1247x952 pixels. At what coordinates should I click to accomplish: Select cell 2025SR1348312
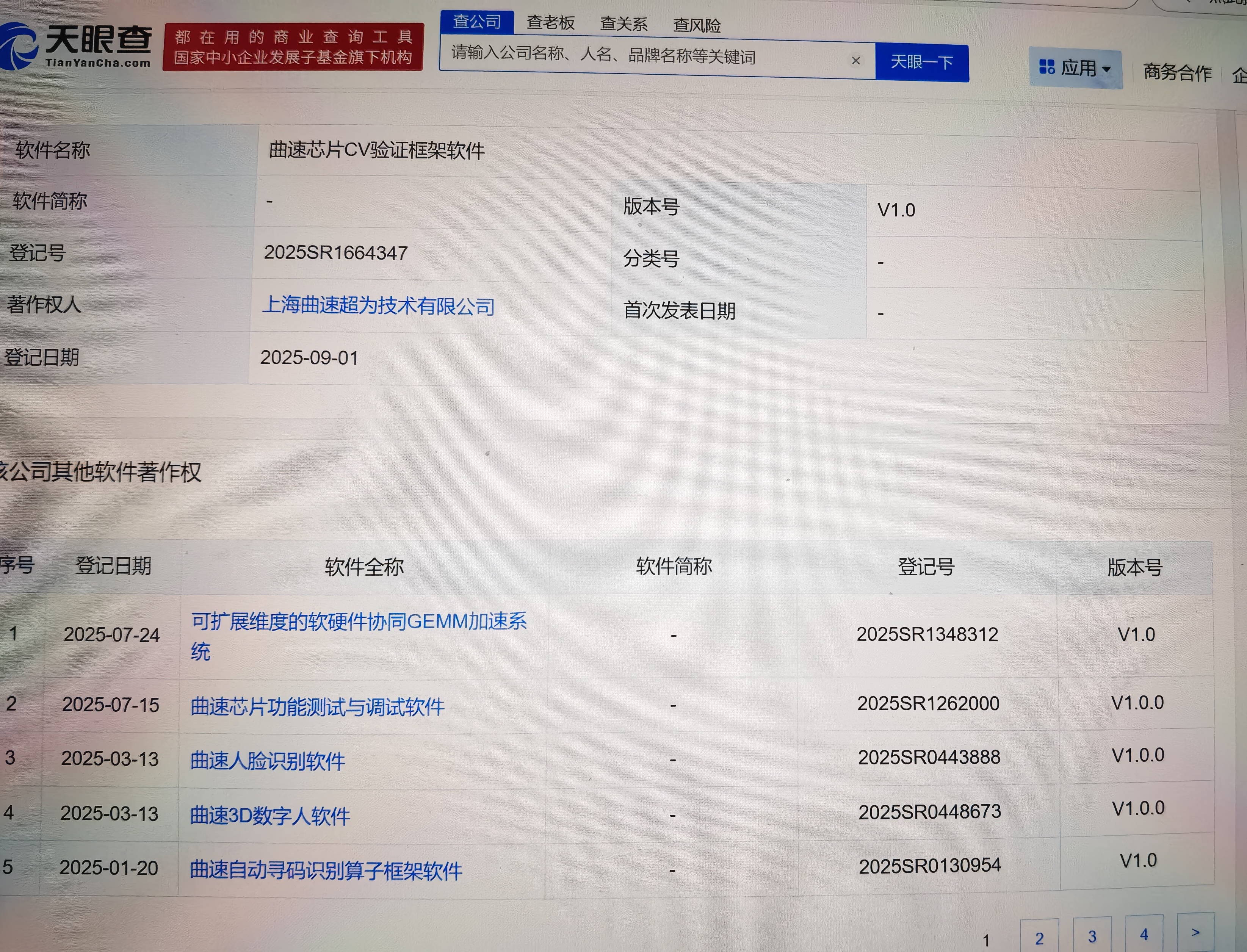click(x=927, y=634)
